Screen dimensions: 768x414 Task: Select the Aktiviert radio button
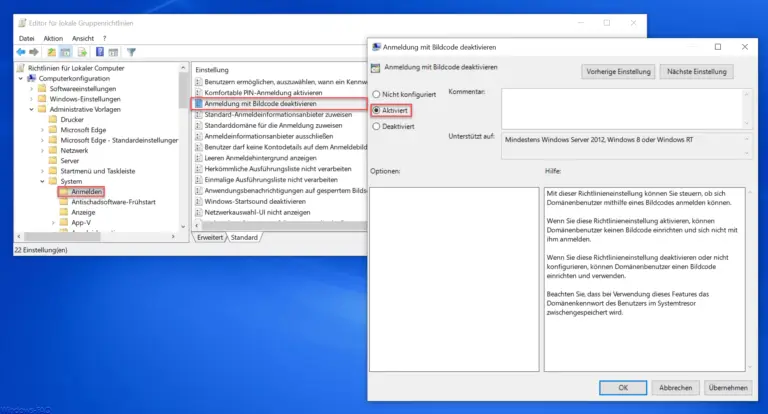tap(376, 110)
